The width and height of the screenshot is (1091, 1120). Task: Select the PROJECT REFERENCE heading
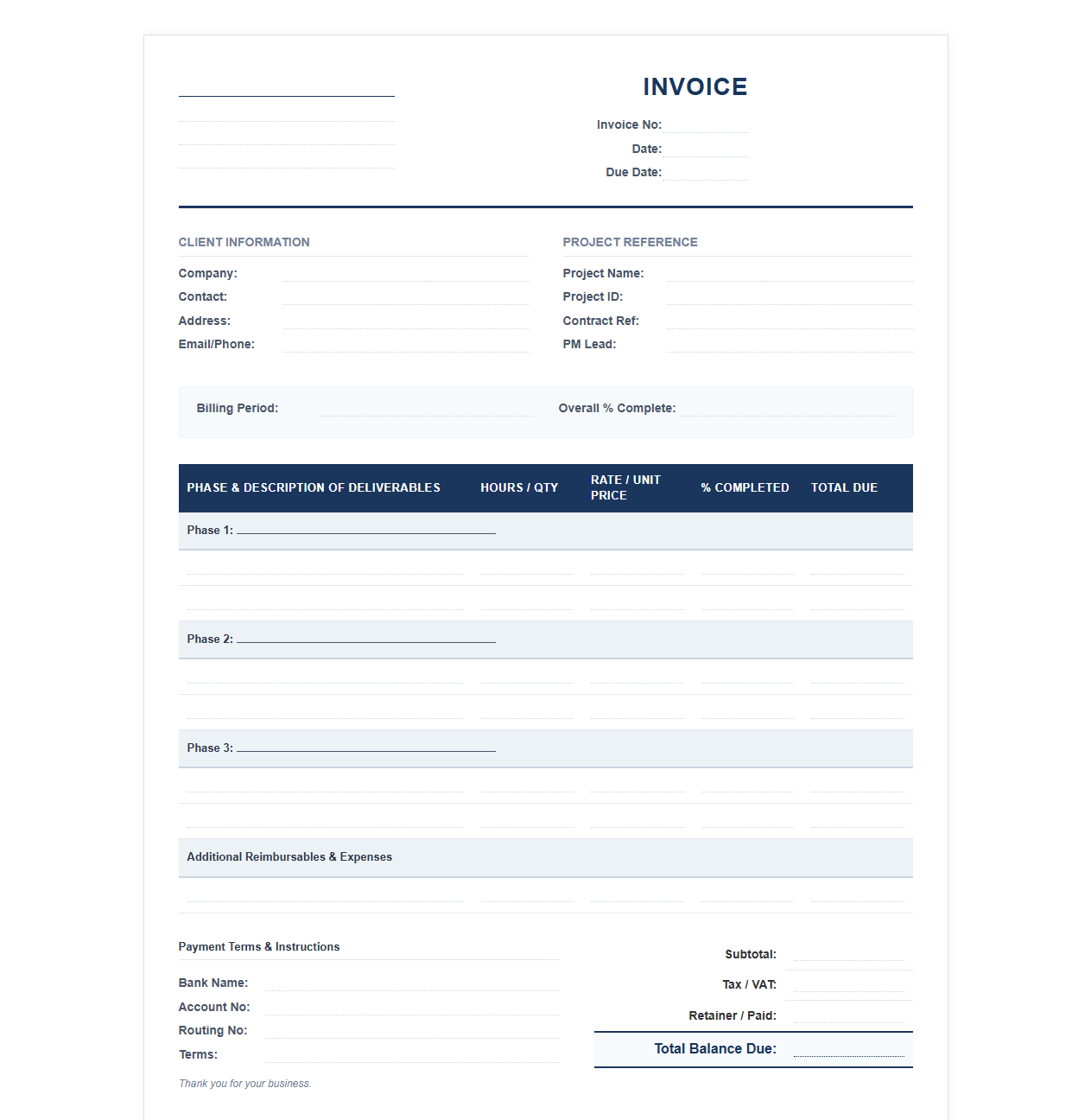630,242
